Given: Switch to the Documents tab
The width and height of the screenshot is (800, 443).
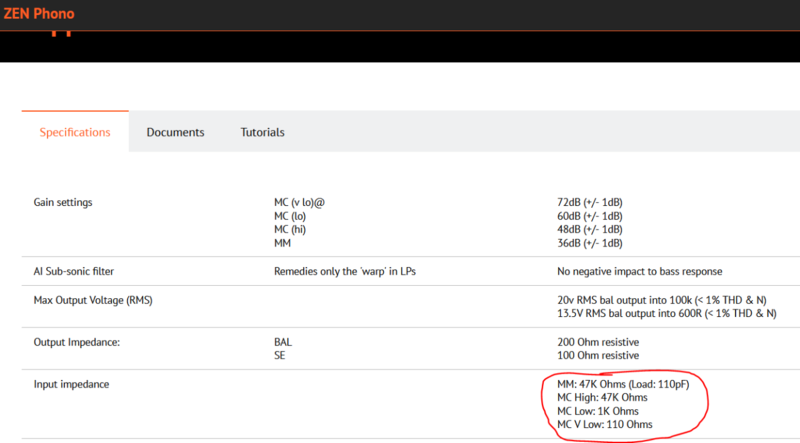Looking at the screenshot, I should [175, 132].
